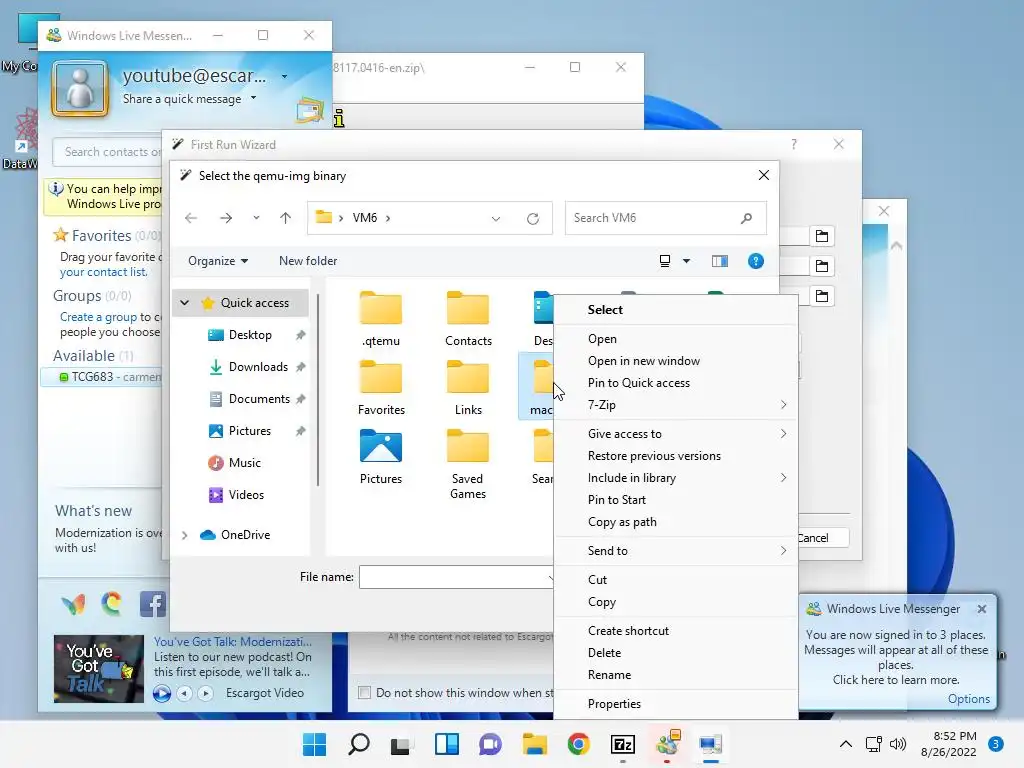Image resolution: width=1024 pixels, height=768 pixels.
Task: Click Options in Messenger notification
Action: (968, 699)
